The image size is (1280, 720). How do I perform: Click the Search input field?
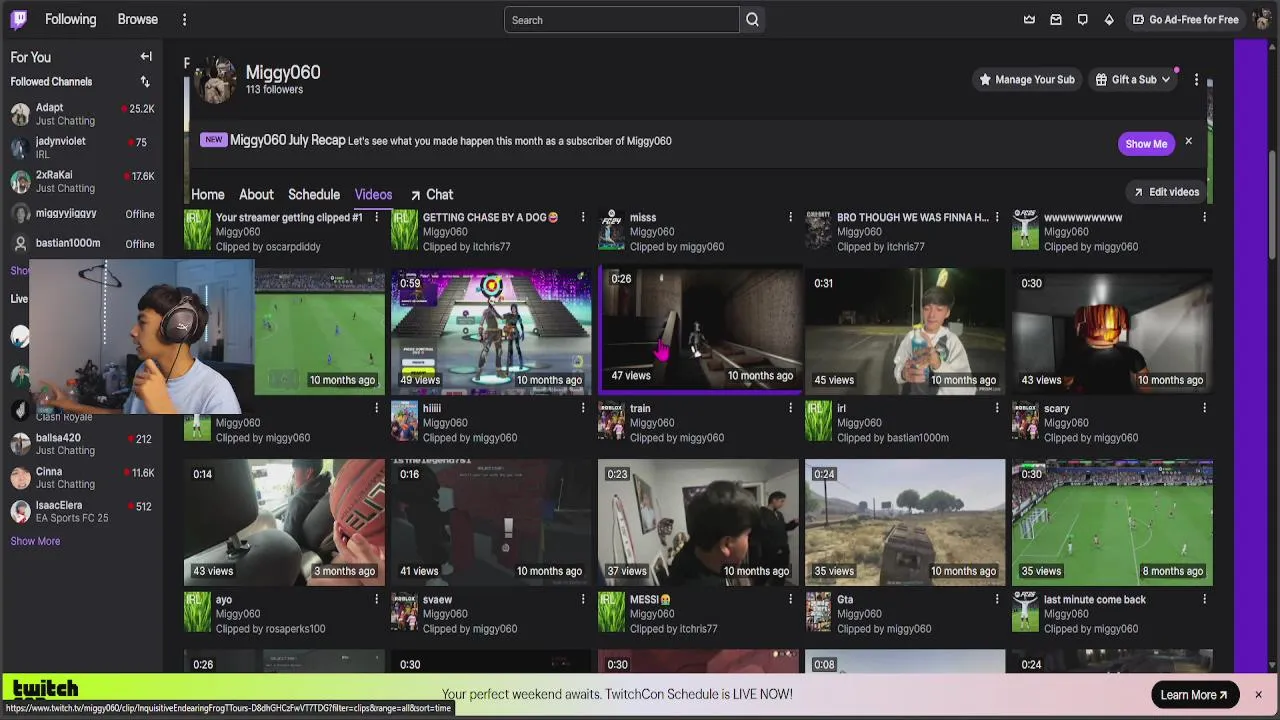(x=622, y=20)
